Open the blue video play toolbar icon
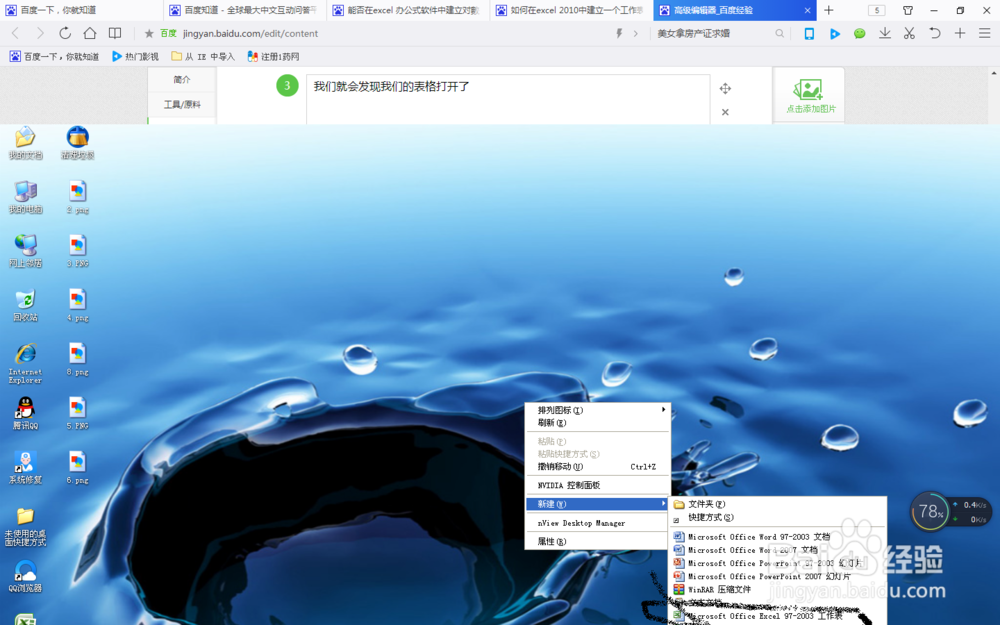 click(835, 34)
